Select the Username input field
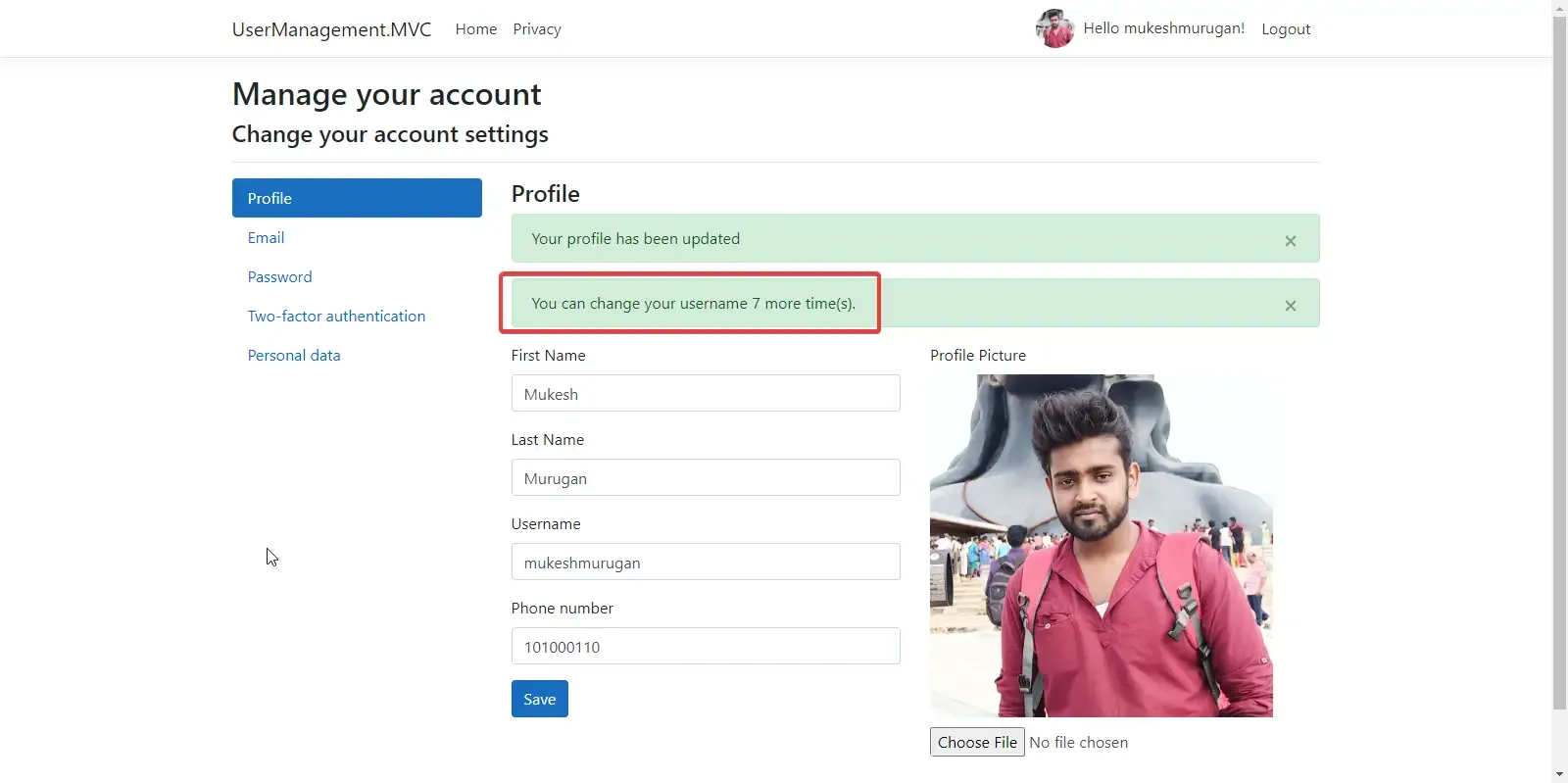This screenshot has width=1568, height=783. [706, 562]
